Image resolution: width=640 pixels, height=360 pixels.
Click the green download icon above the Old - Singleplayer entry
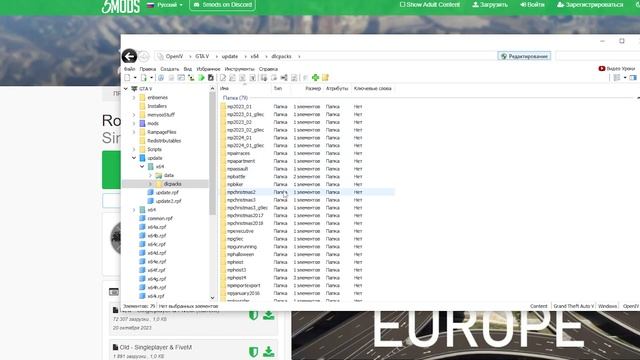coord(269,315)
